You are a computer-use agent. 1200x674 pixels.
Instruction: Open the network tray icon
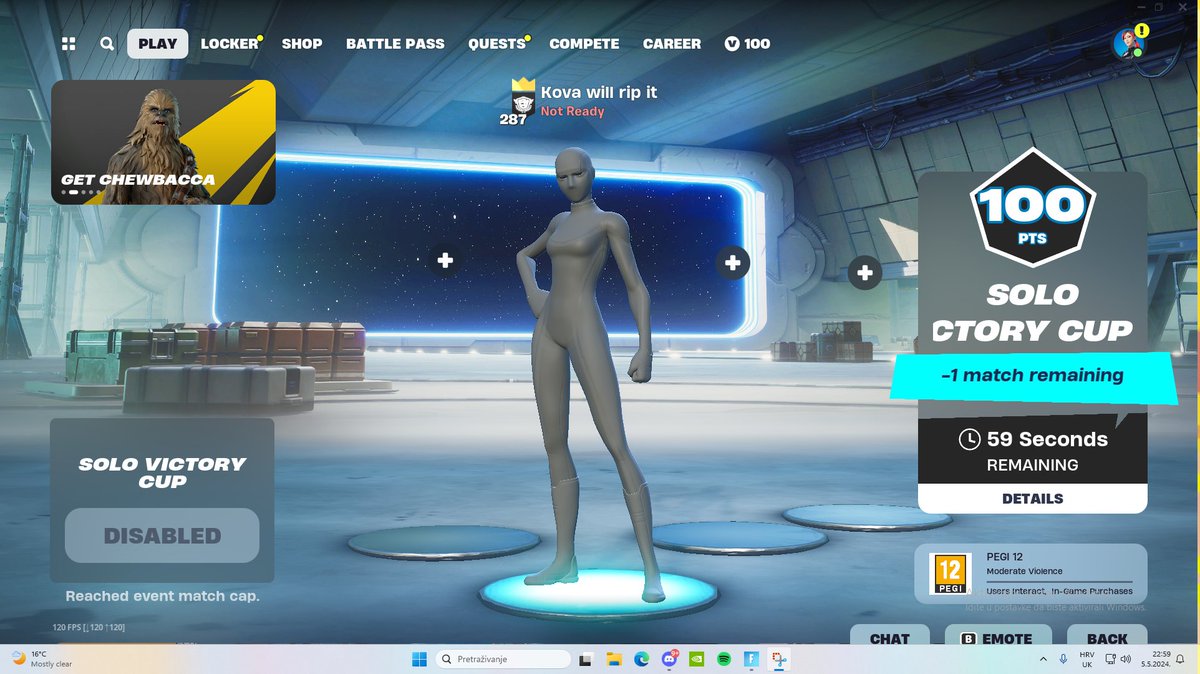click(x=1110, y=659)
